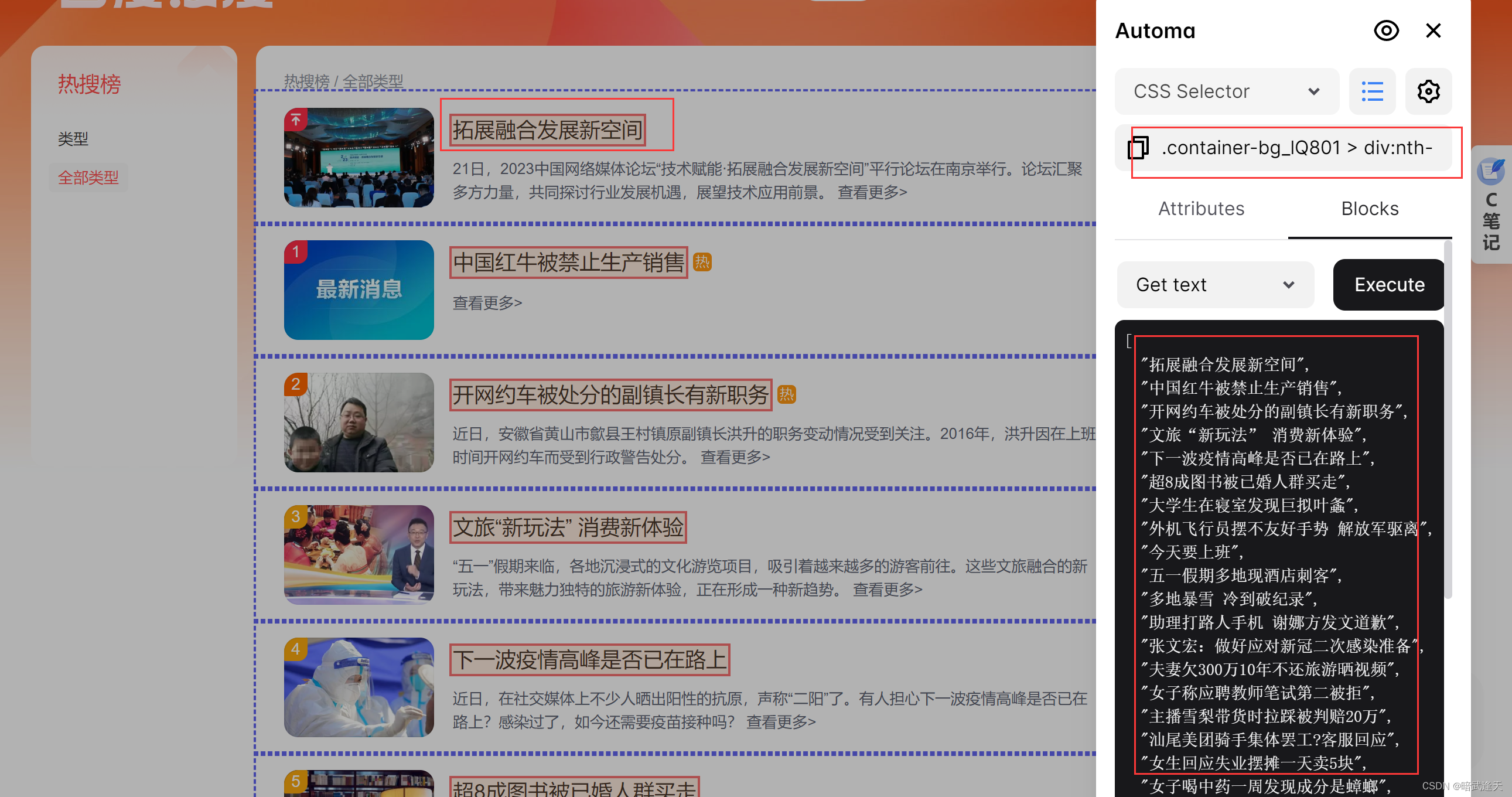Select 全部类型 in the left sidebar
Viewport: 1512px width, 797px height.
coord(88,178)
